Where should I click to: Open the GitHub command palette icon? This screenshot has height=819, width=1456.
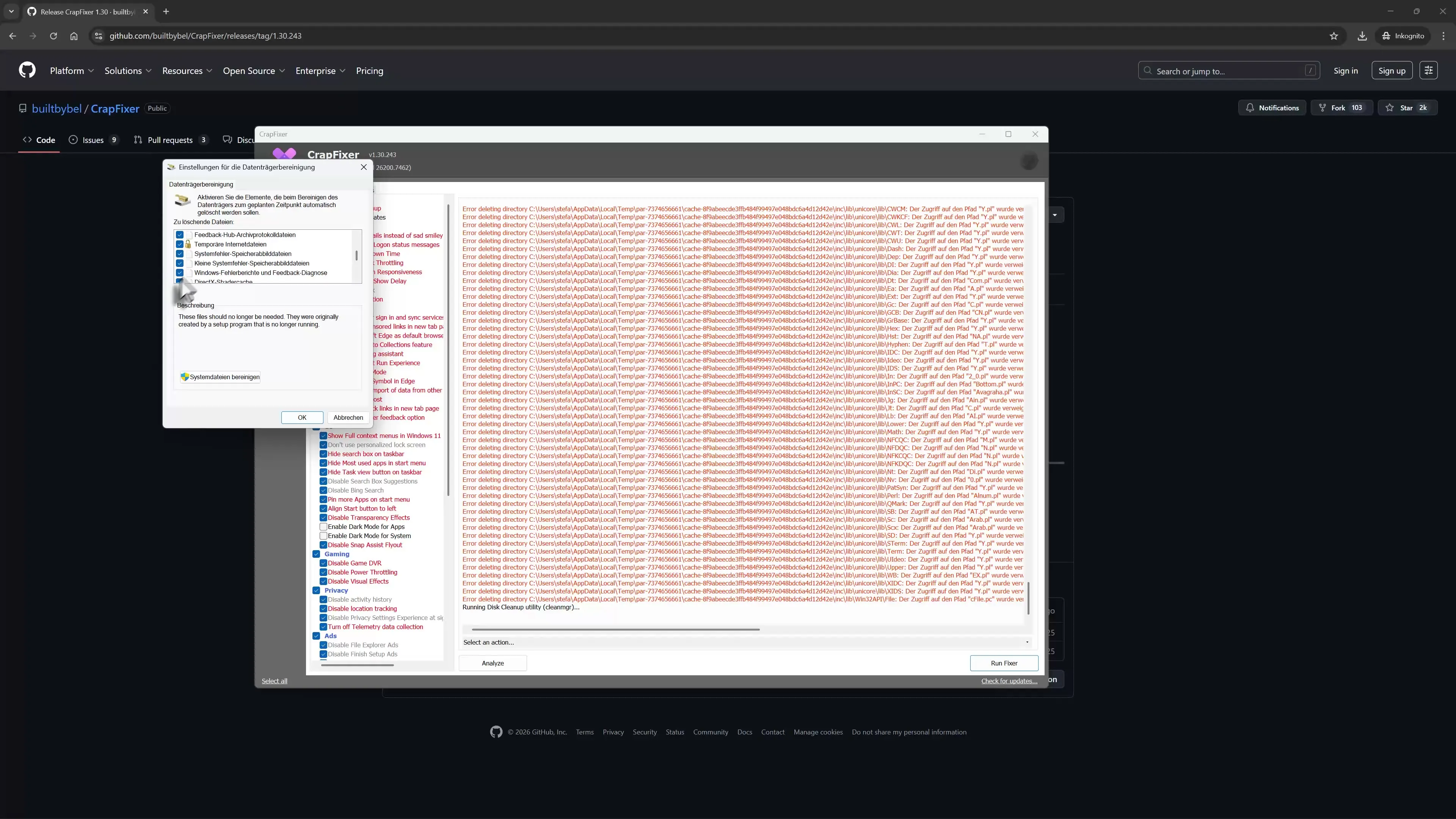[x=1430, y=70]
